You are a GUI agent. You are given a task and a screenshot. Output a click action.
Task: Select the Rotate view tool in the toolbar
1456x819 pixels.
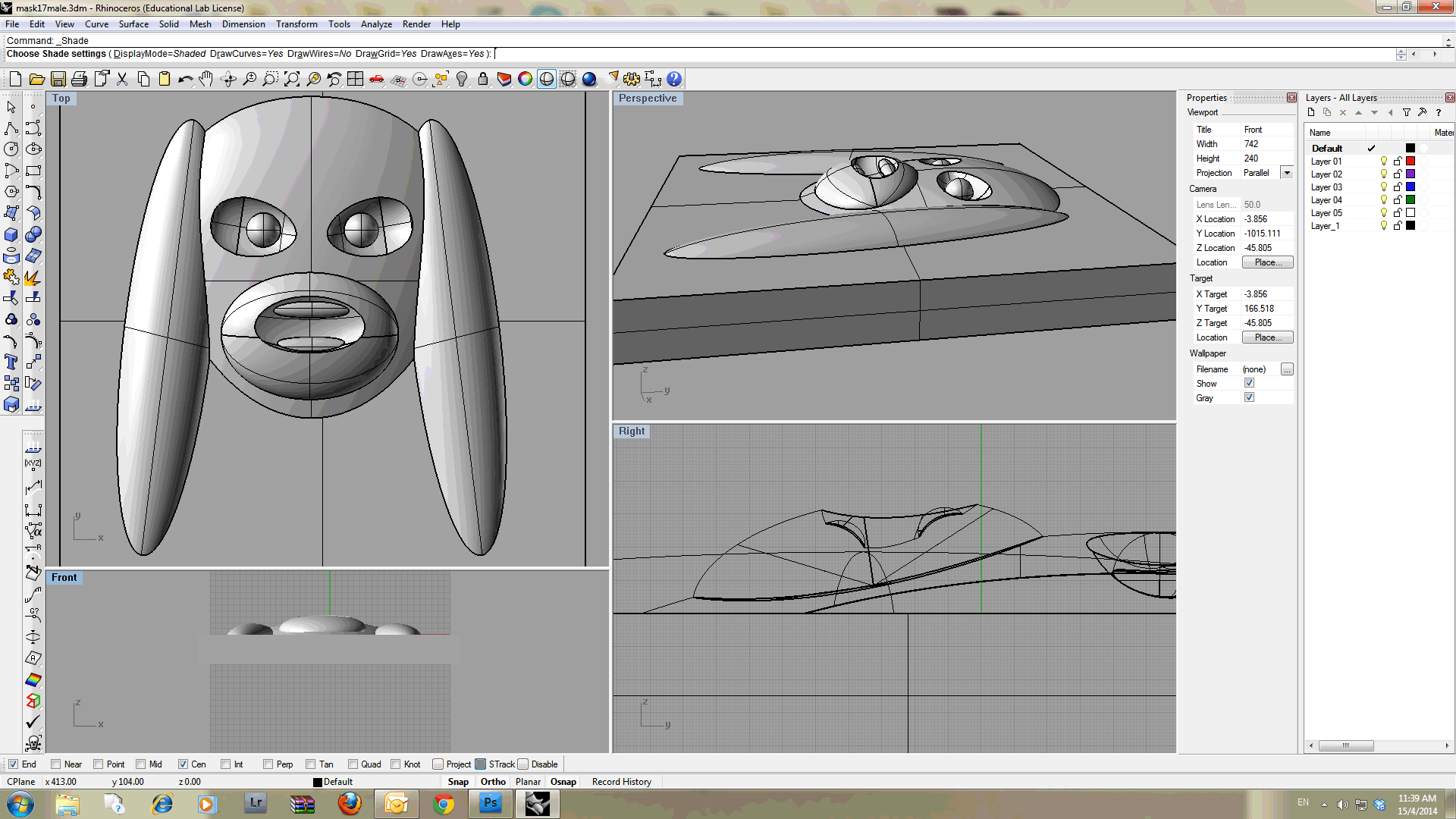point(228,78)
